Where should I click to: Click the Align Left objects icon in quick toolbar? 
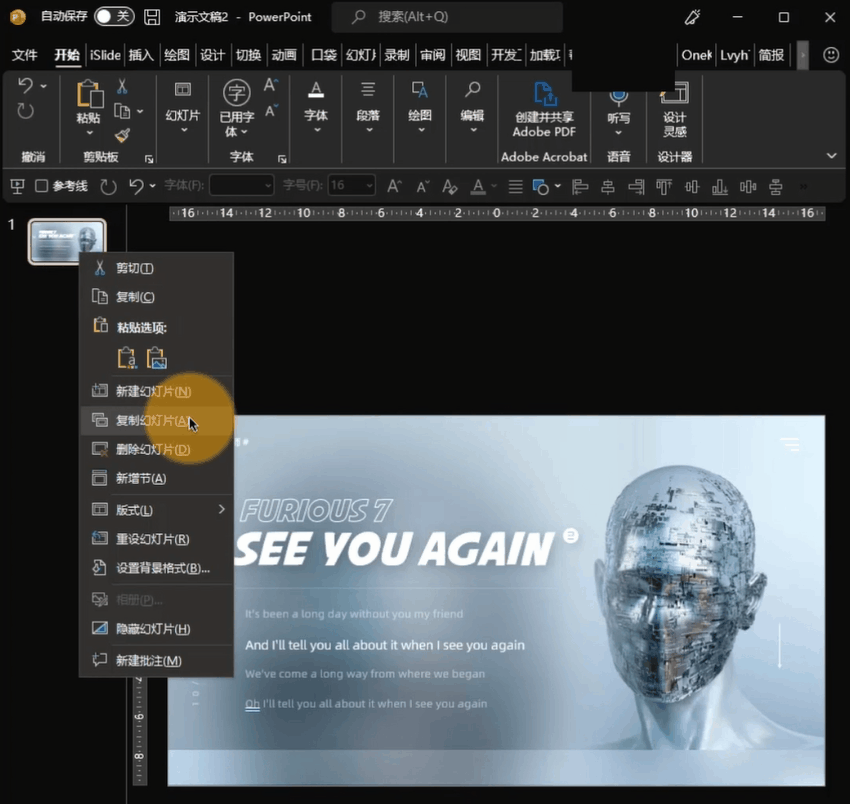(x=579, y=187)
